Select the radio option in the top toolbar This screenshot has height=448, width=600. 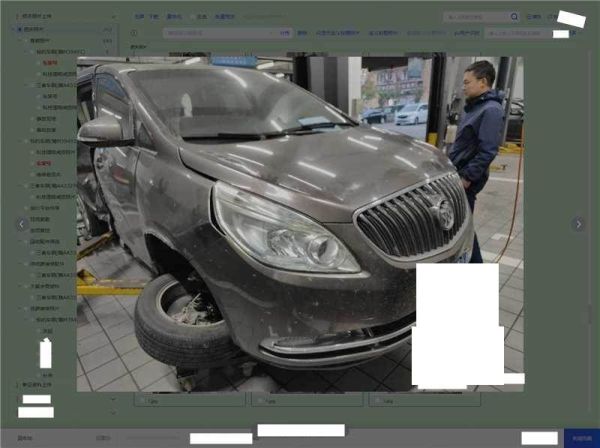pos(191,17)
